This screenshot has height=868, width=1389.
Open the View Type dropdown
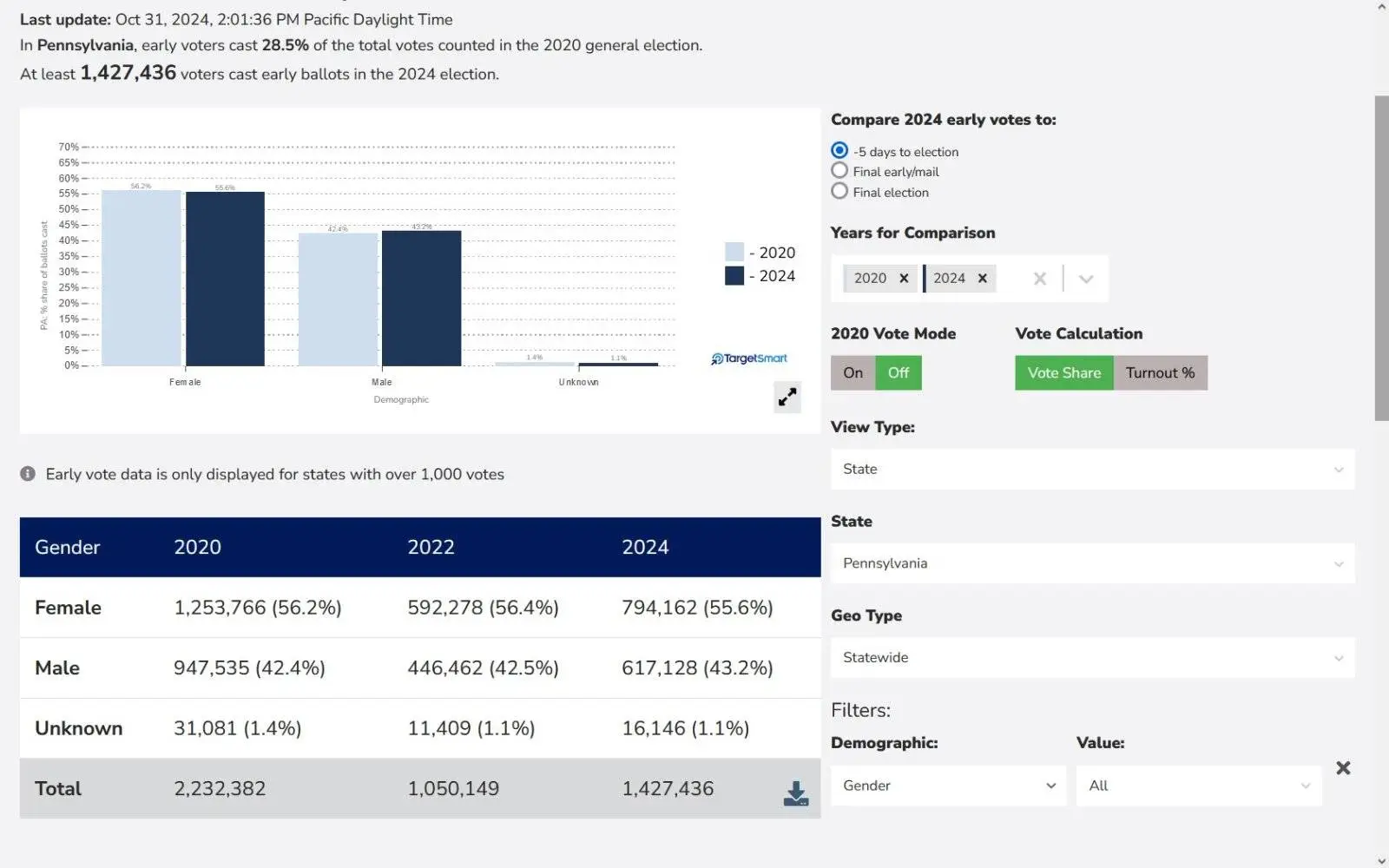point(1092,470)
